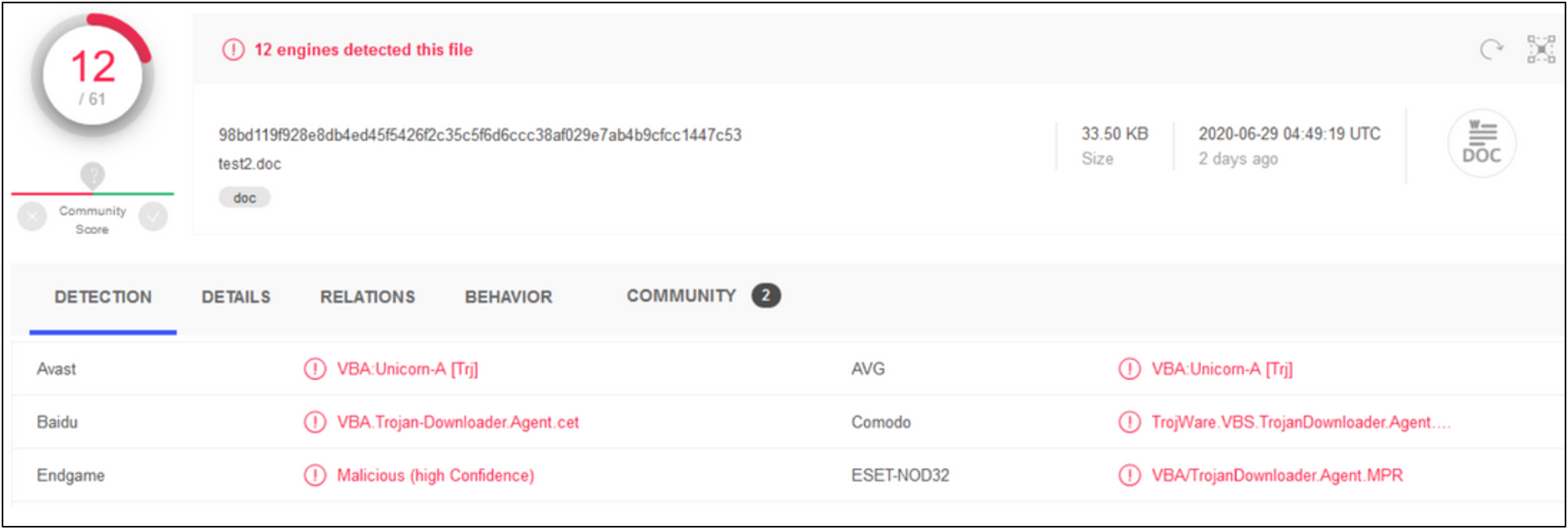
Task: Switch to the Details tab
Action: coord(236,297)
